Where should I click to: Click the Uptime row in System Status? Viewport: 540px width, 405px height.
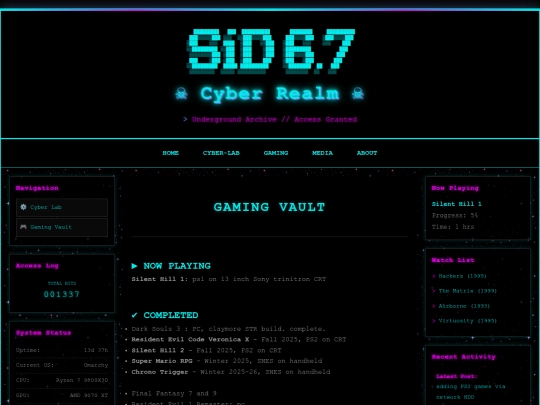click(62, 350)
